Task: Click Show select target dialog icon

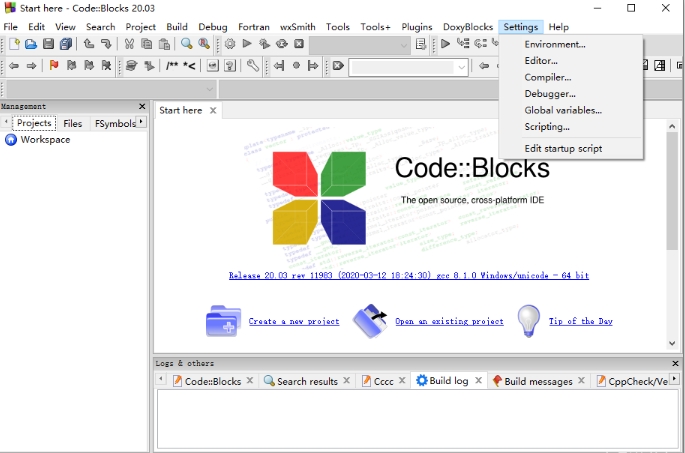Action: point(421,44)
